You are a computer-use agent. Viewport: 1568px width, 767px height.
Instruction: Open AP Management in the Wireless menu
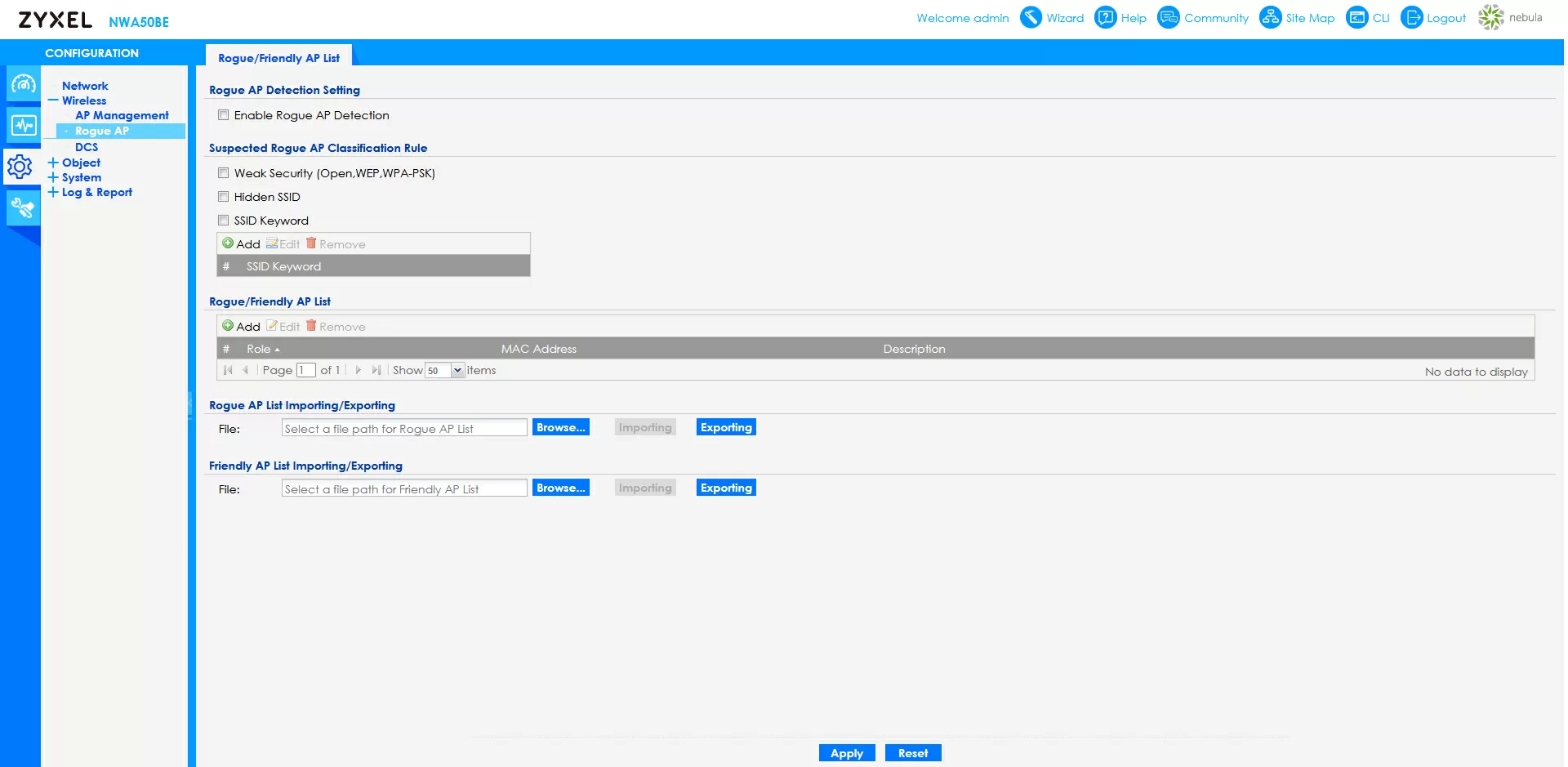pos(122,115)
